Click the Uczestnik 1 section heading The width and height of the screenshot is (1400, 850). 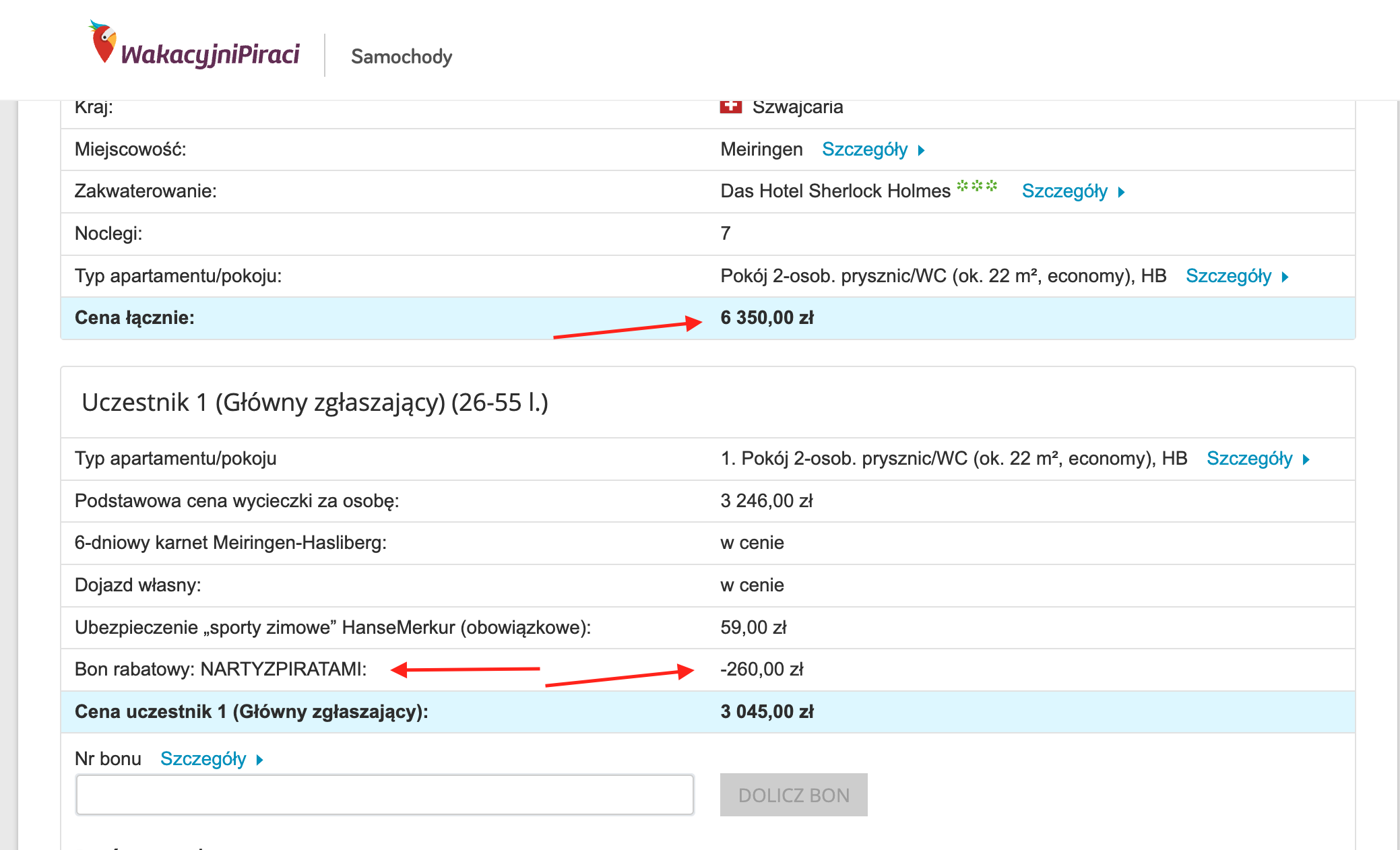click(315, 403)
